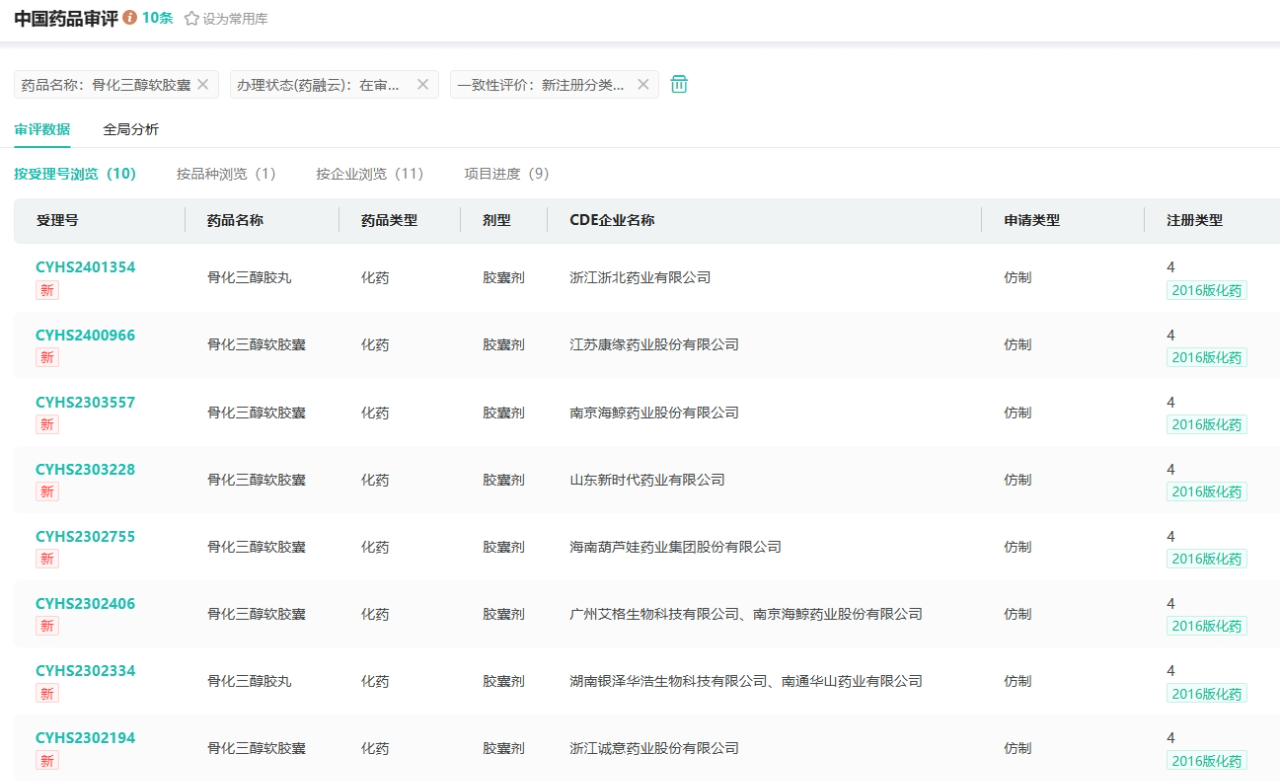Screen dimensions: 1280x781
Task: Click the 新 badge under CYHS2302755
Action: [47, 559]
